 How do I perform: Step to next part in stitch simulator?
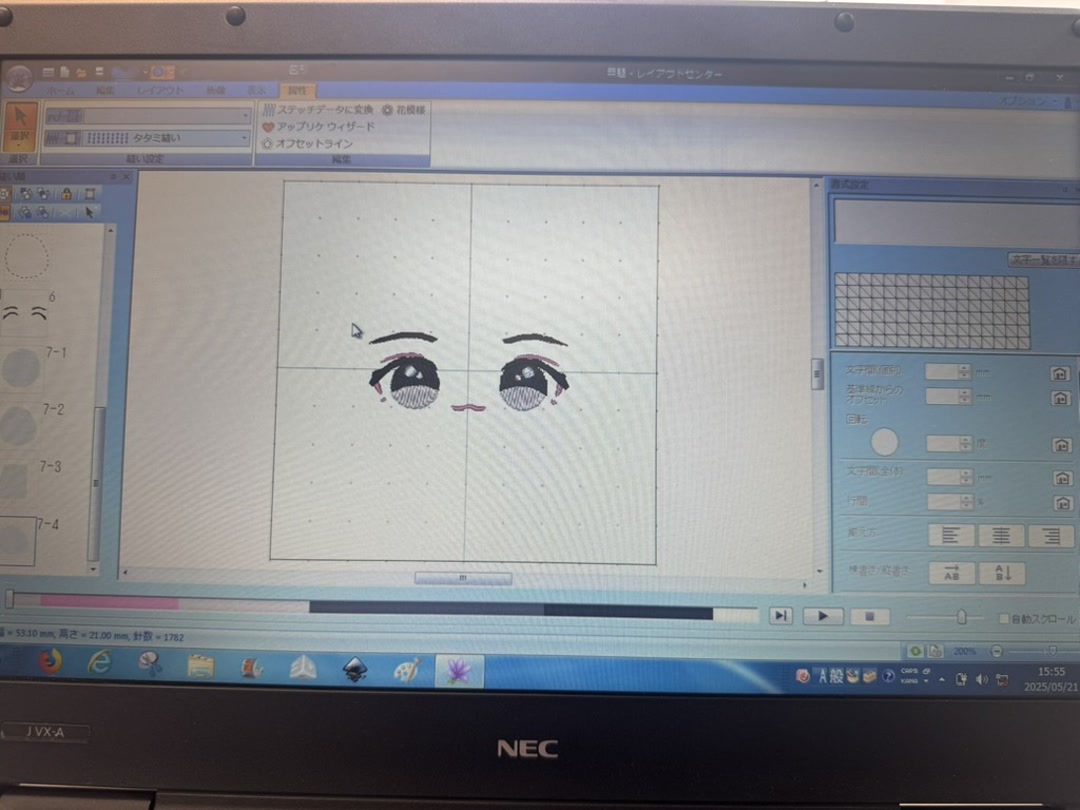click(780, 615)
